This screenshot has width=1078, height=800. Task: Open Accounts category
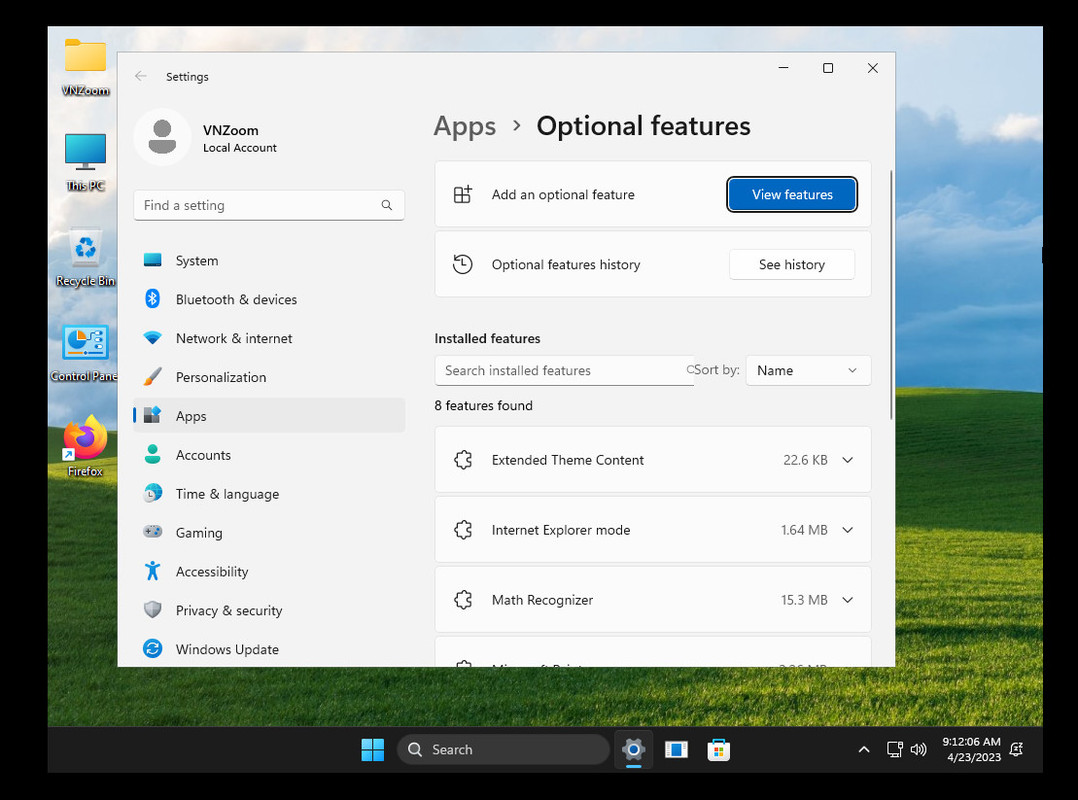point(269,455)
